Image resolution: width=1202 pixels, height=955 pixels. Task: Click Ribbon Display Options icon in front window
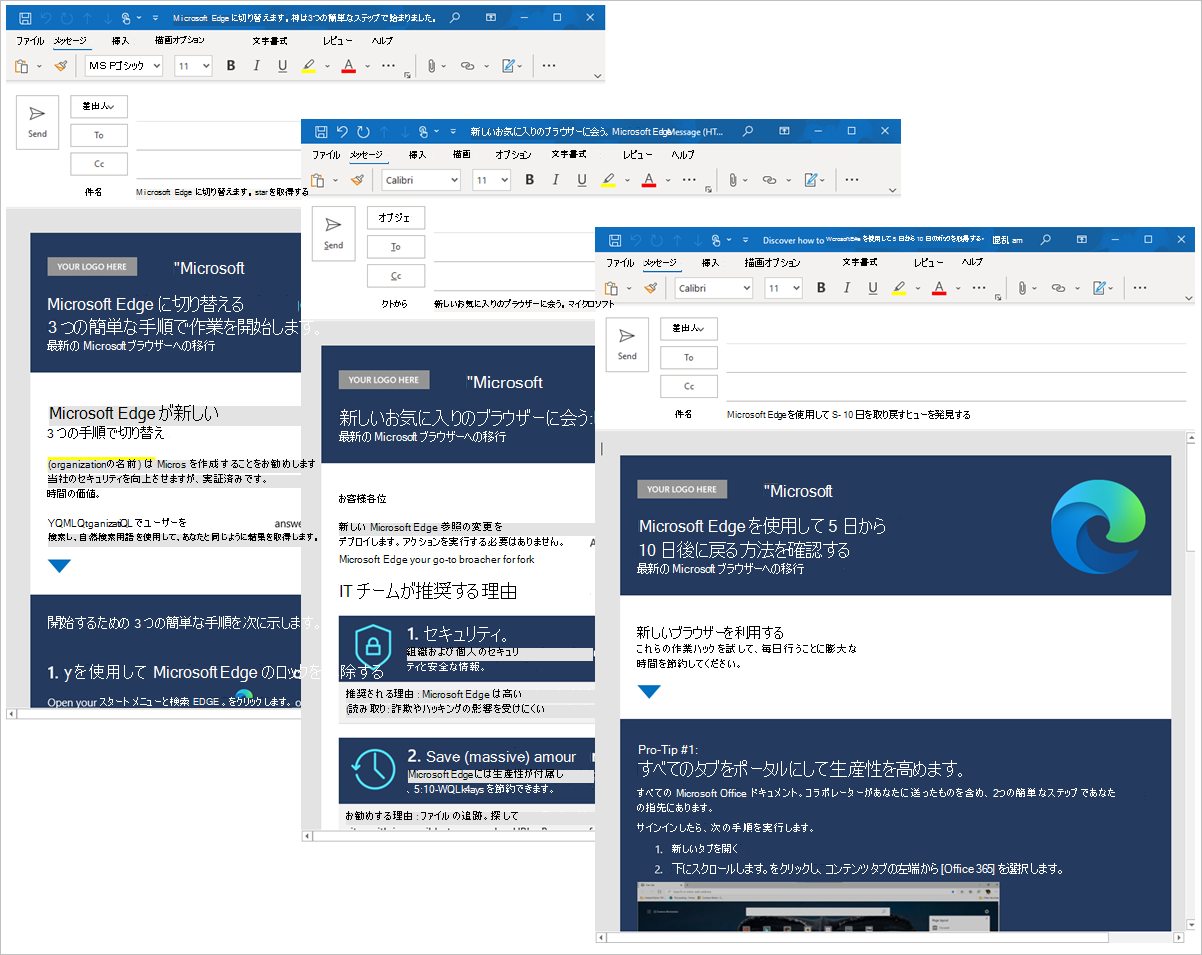[x=1083, y=240]
